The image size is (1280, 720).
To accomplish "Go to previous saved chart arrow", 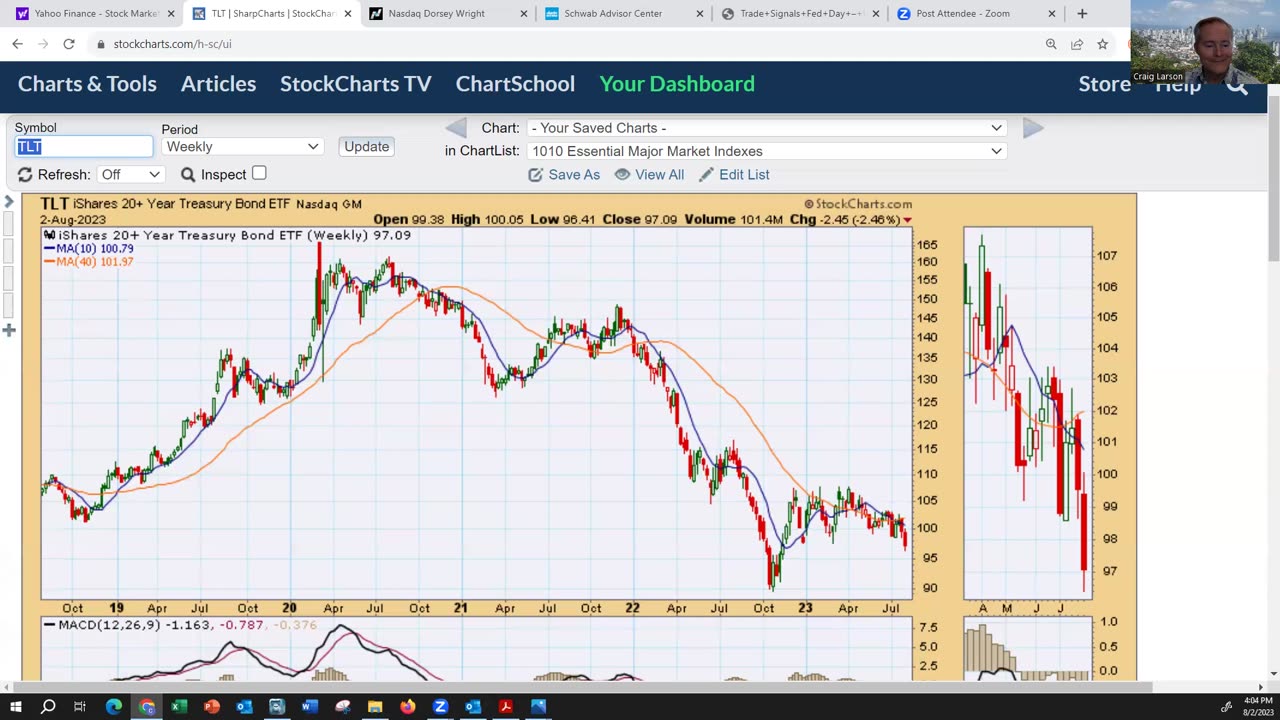I will pos(456,128).
